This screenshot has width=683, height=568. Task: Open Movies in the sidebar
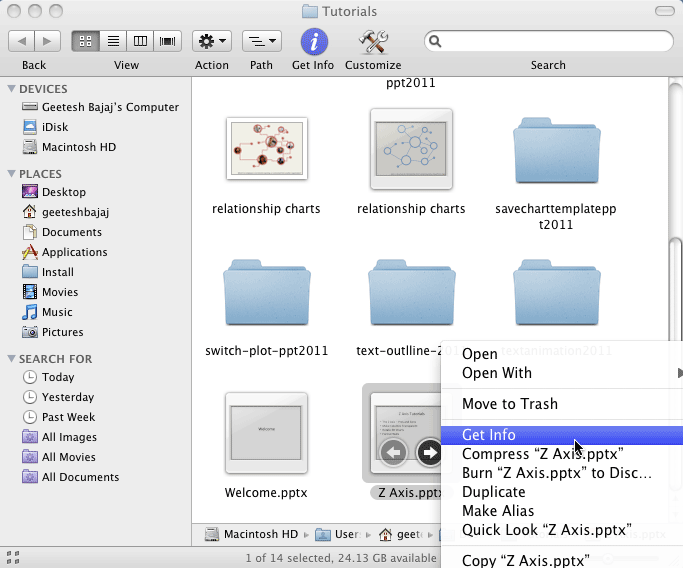[x=50, y=292]
